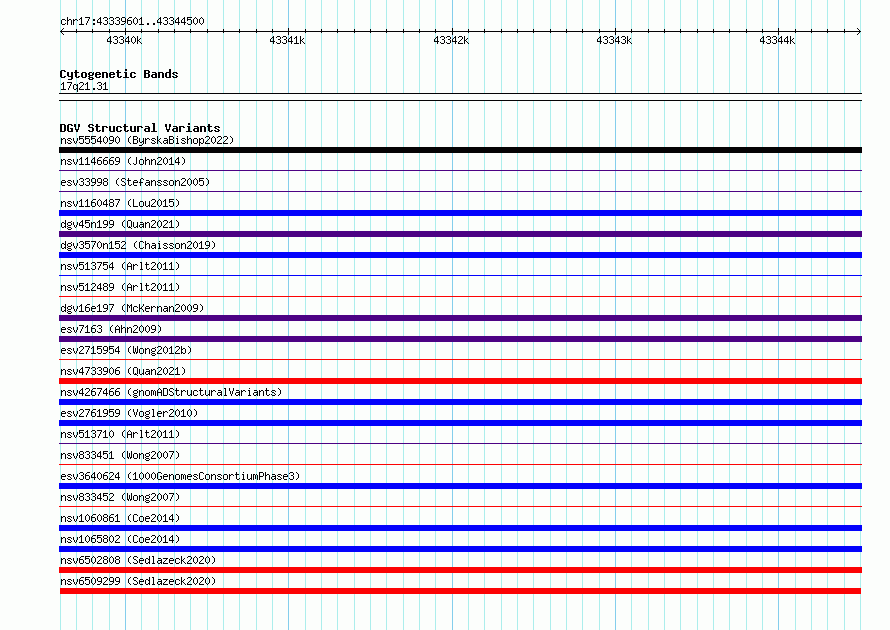Screen dimensions: 890x630
Task: Click red bar under nsv6509299
Action: click(460, 591)
